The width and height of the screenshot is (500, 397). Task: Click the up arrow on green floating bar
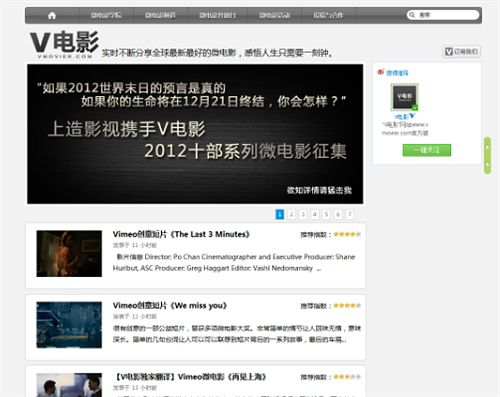click(487, 147)
